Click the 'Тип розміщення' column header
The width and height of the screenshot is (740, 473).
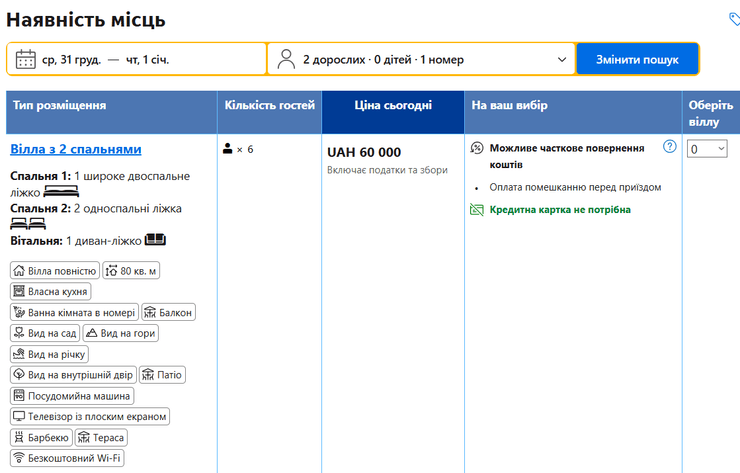point(61,105)
